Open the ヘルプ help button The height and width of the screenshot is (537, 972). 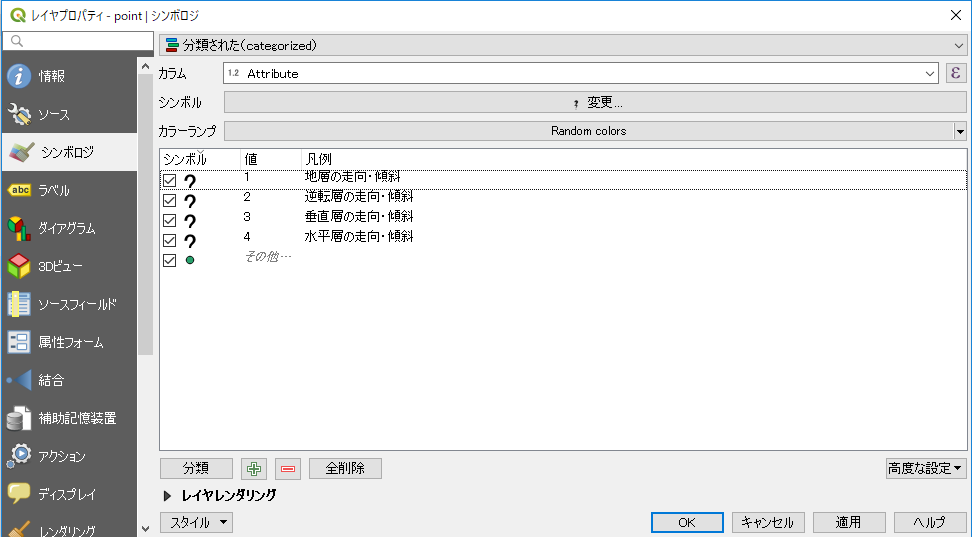pyautogui.click(x=930, y=523)
